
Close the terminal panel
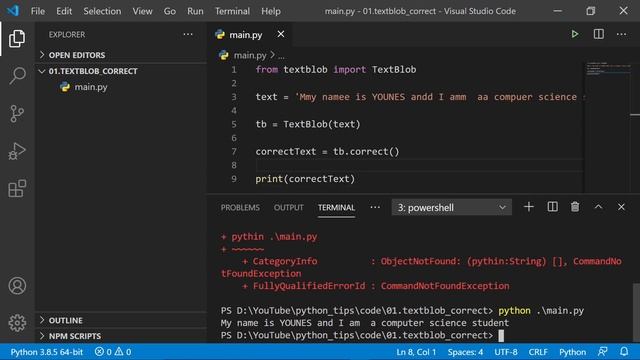tap(621, 207)
